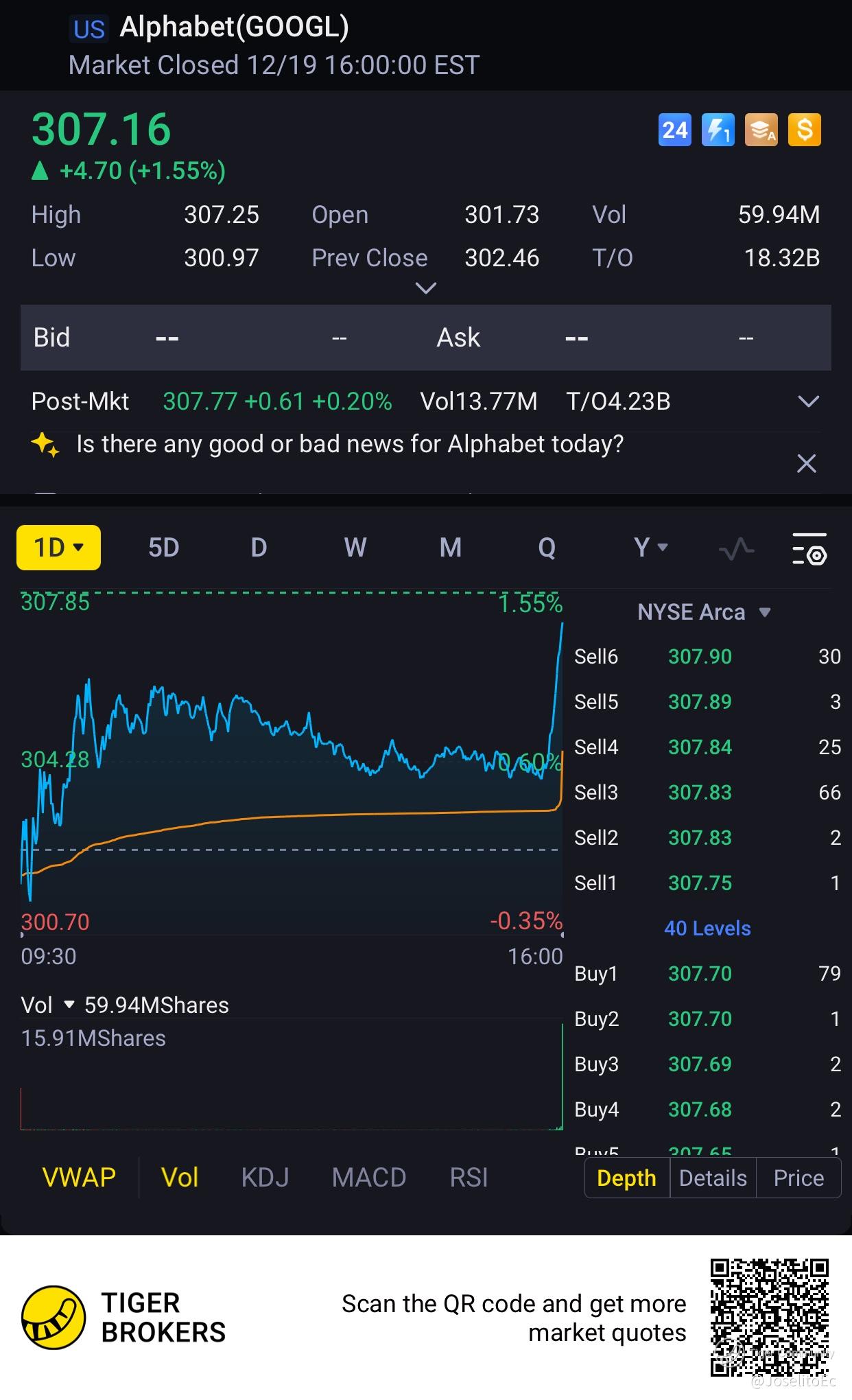Viewport: 852px width, 1400px height.
Task: Open the 40 Levels depth link
Action: 707,929
